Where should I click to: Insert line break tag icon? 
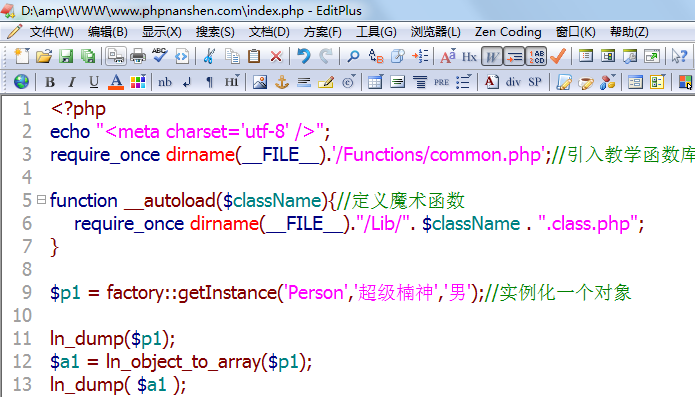(187, 82)
